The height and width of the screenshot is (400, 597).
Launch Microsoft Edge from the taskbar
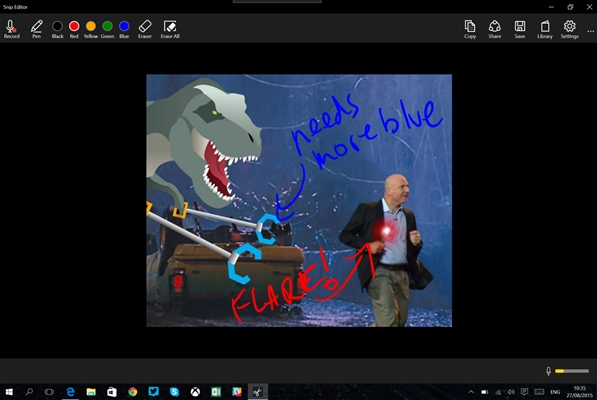pyautogui.click(x=70, y=392)
